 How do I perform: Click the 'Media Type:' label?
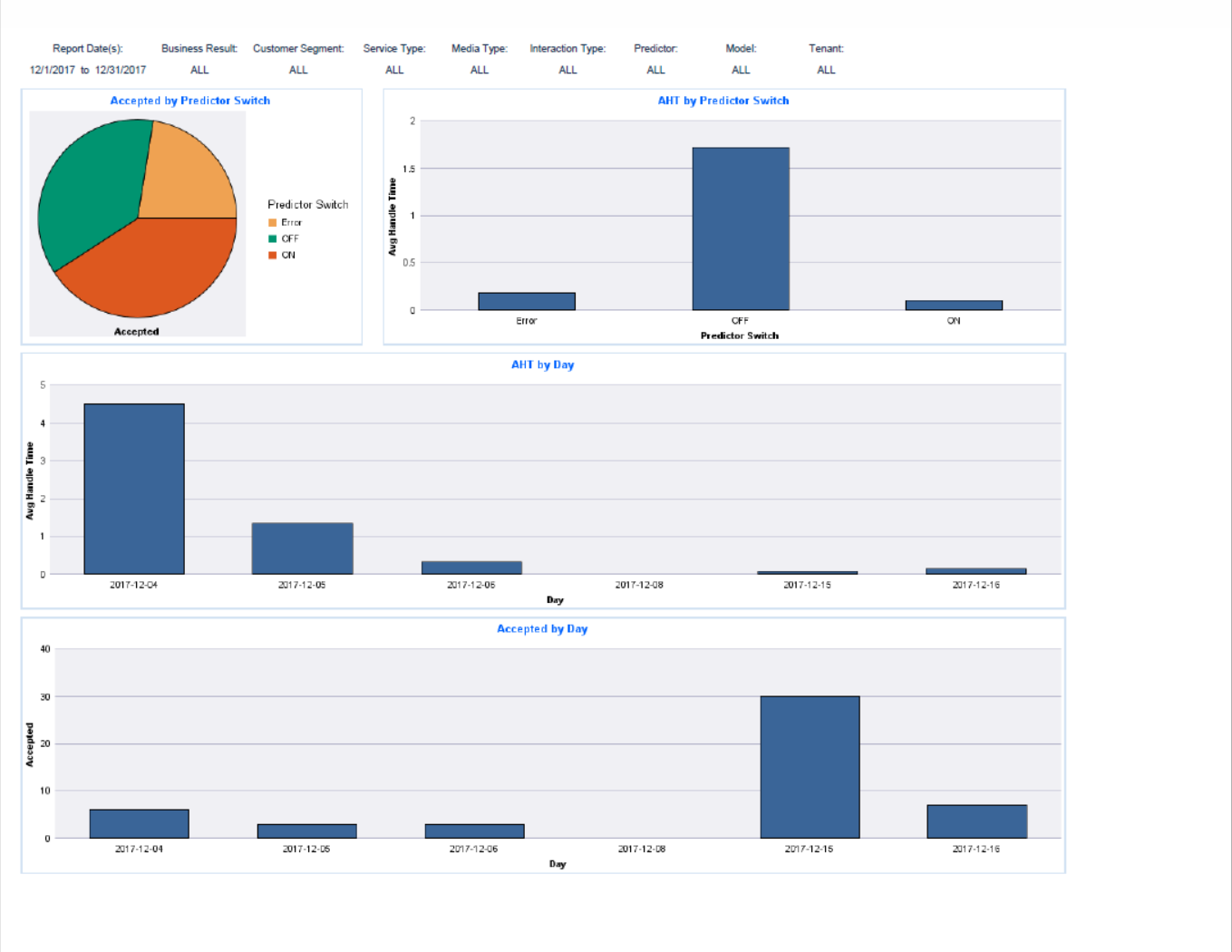tap(480, 49)
